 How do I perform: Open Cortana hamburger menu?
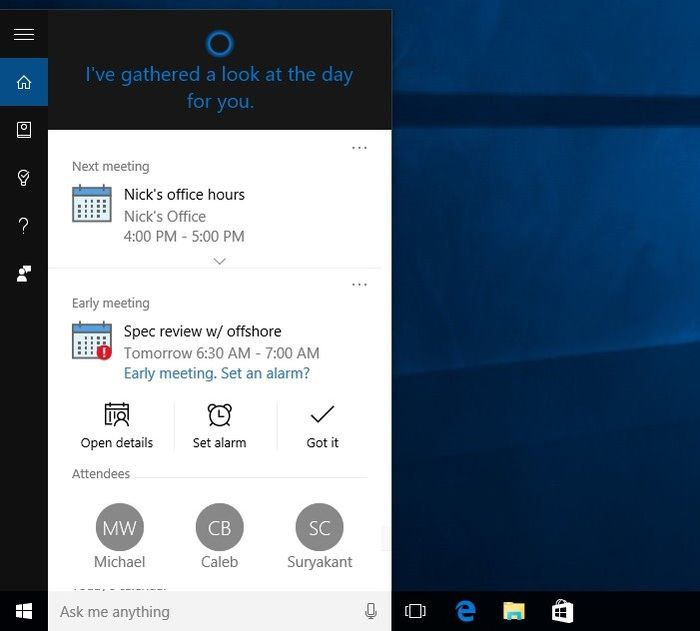[24, 34]
